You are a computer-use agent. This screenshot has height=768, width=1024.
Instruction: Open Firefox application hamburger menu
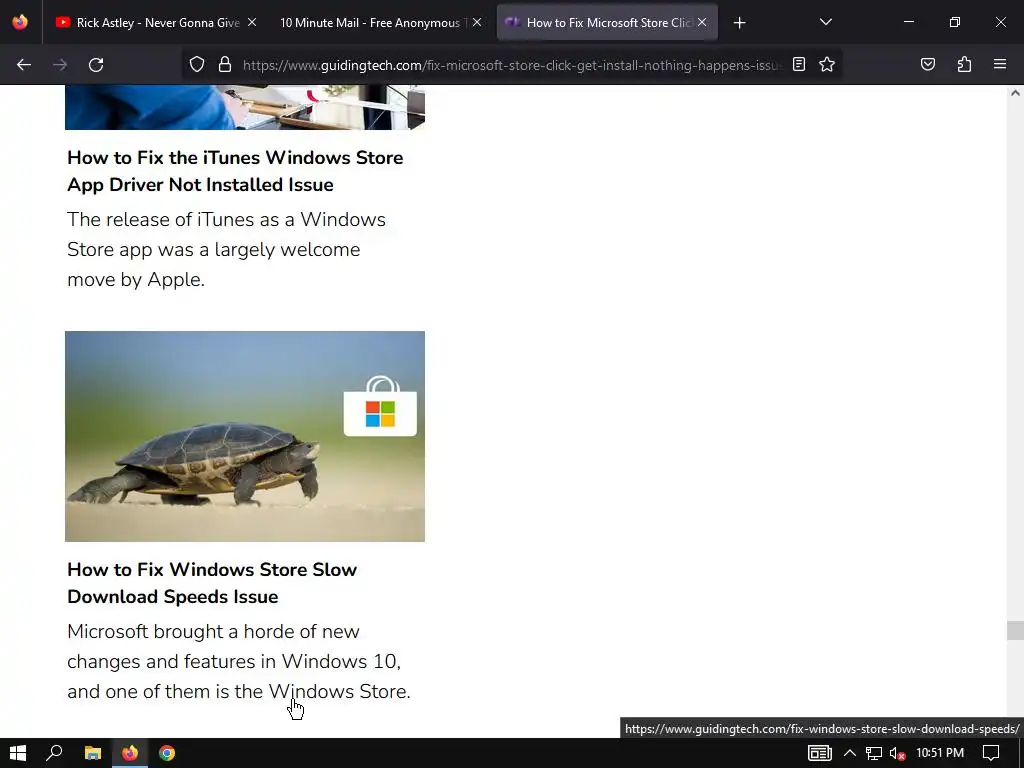1000,64
